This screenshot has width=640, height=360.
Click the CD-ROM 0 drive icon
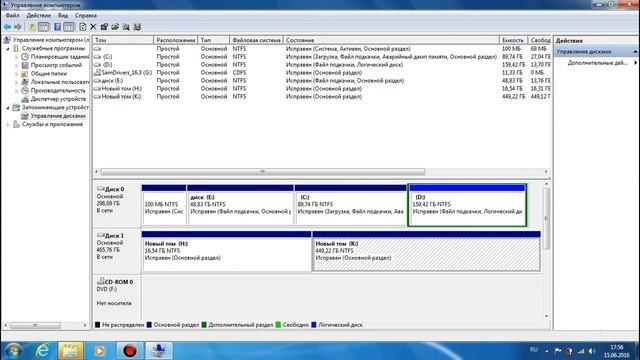coord(100,282)
